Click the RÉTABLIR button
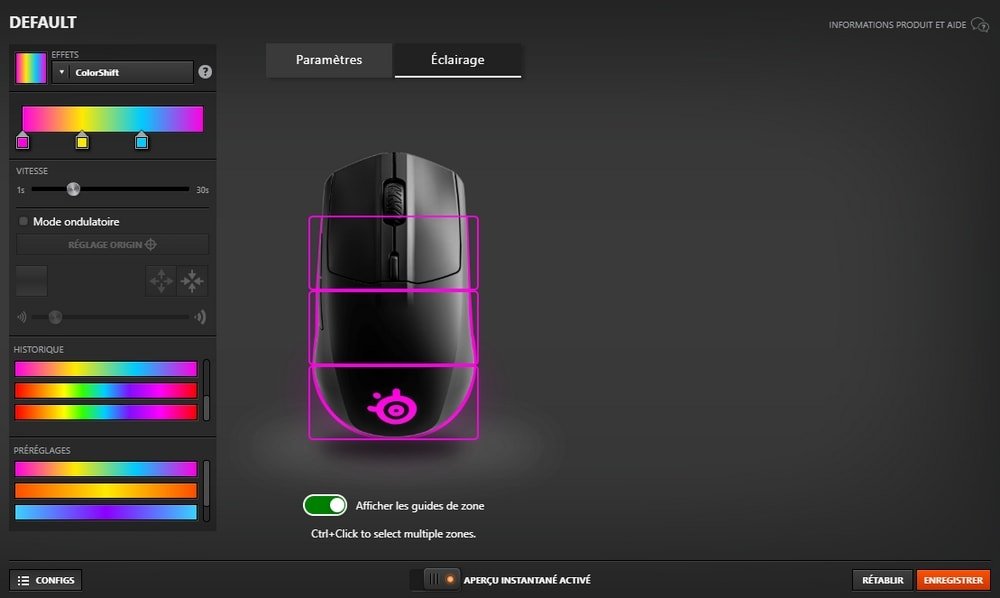The height and width of the screenshot is (598, 1000). [x=882, y=580]
